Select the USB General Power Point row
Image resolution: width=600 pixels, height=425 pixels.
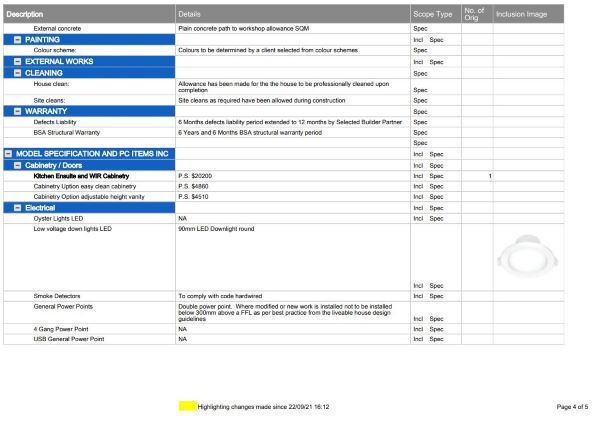[284, 339]
